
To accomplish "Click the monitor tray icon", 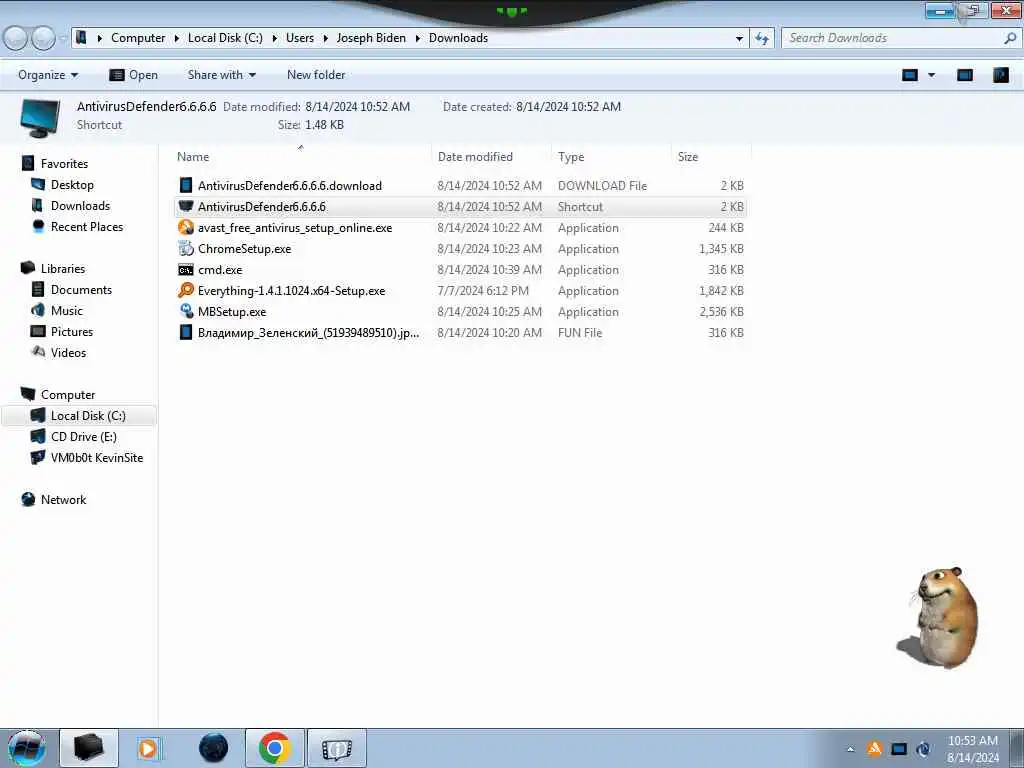I will click(x=899, y=749).
